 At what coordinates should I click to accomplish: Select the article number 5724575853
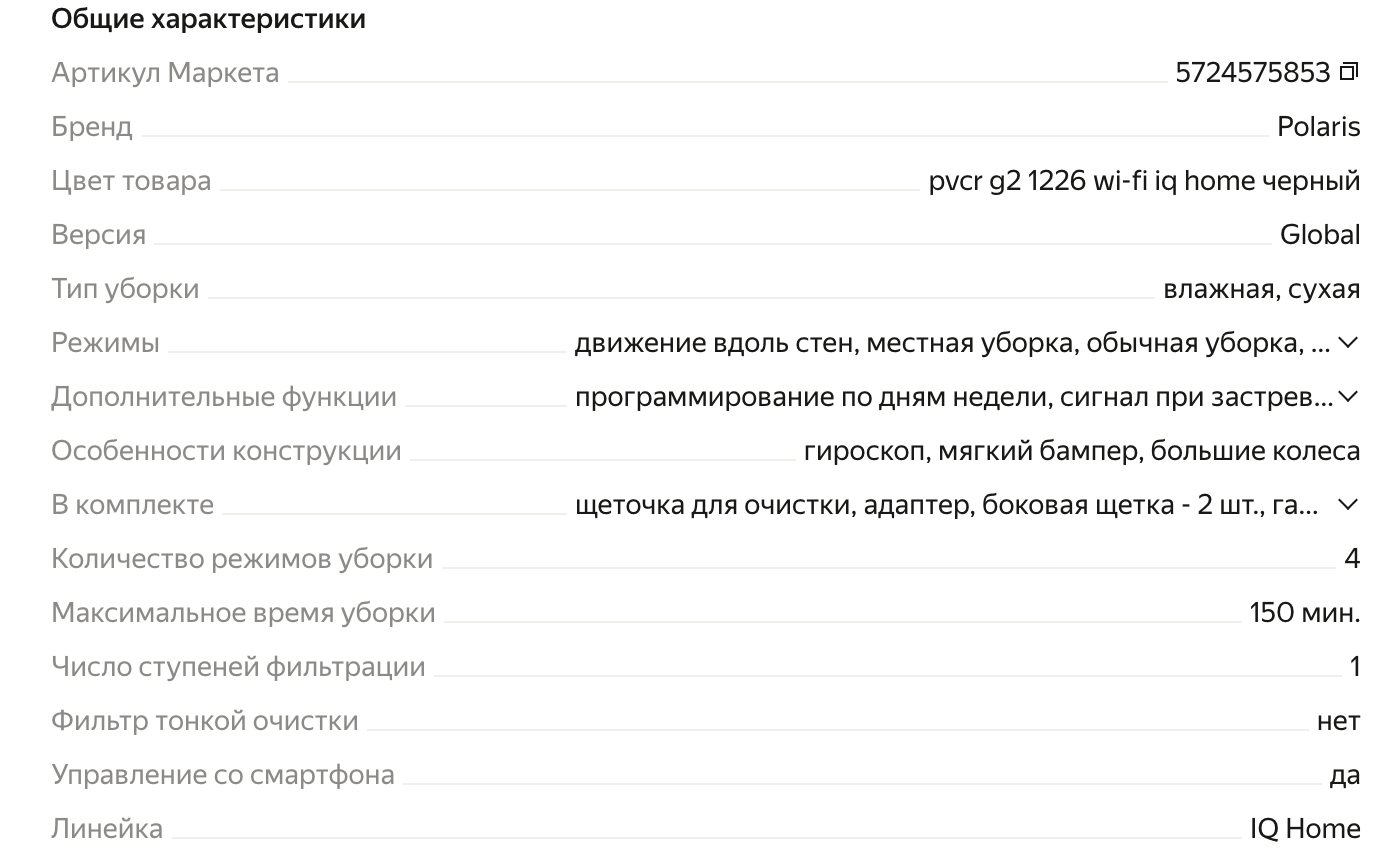1253,73
